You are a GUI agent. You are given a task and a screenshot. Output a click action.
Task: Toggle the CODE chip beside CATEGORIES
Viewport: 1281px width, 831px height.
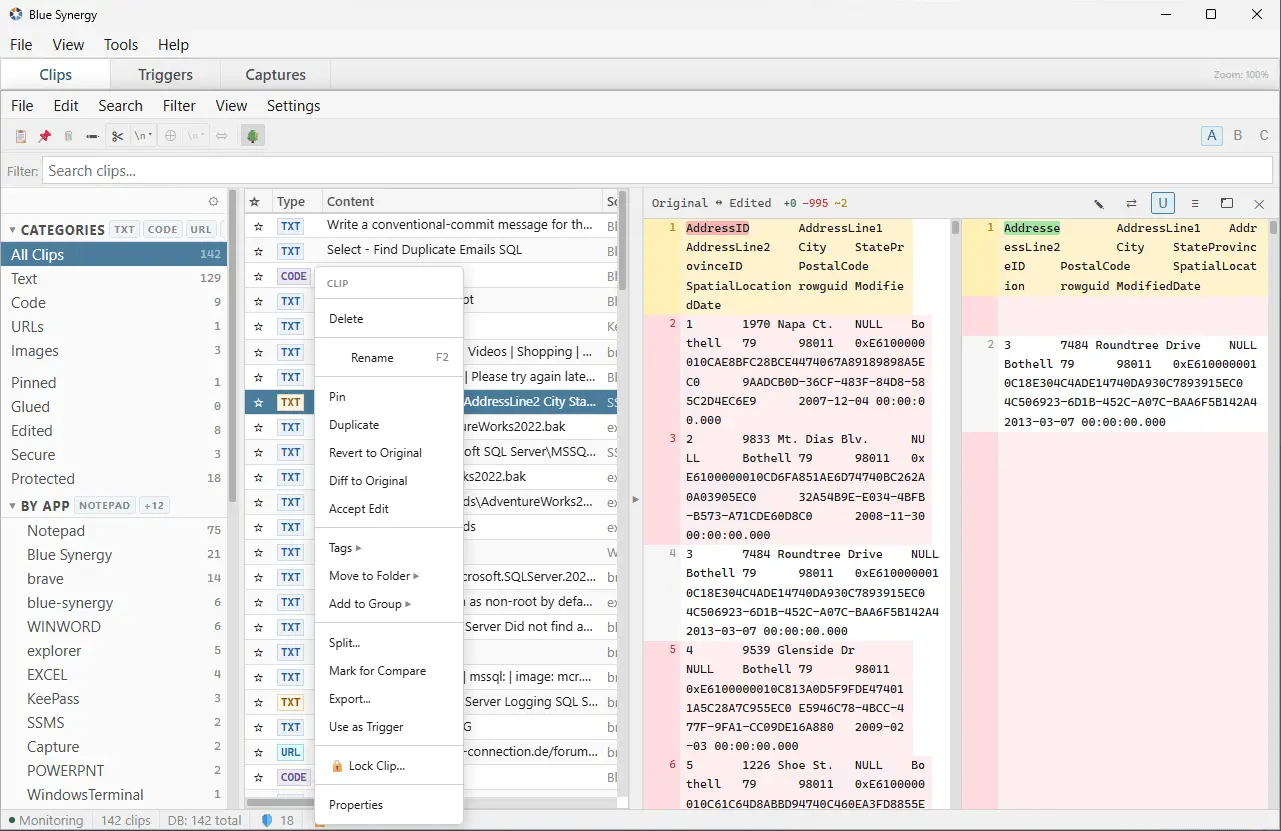(162, 229)
